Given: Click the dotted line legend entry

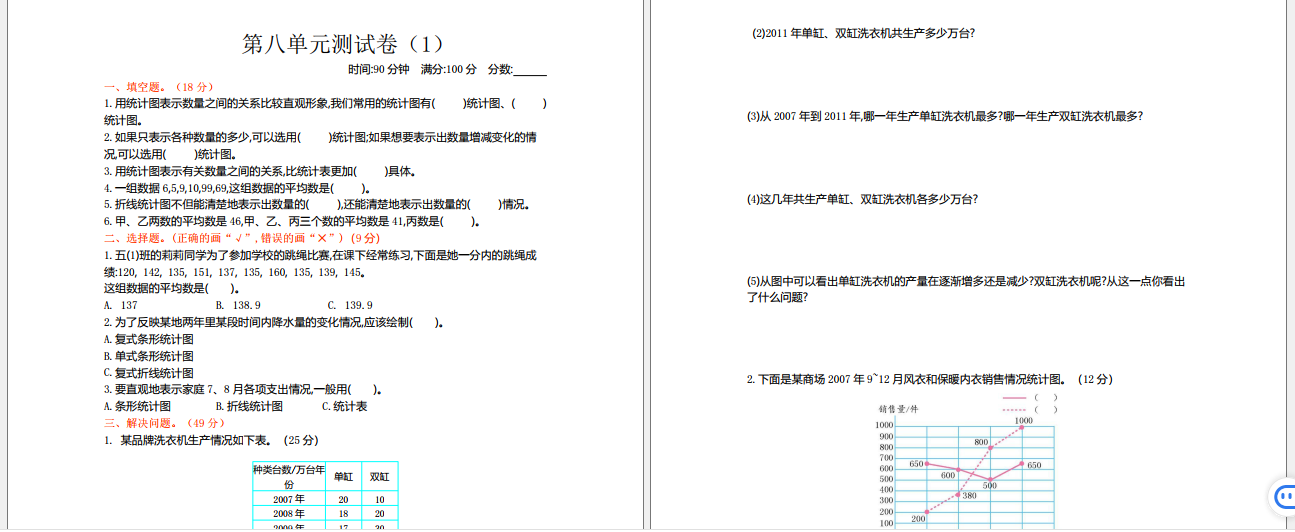Looking at the screenshot, I should click(x=1028, y=409).
